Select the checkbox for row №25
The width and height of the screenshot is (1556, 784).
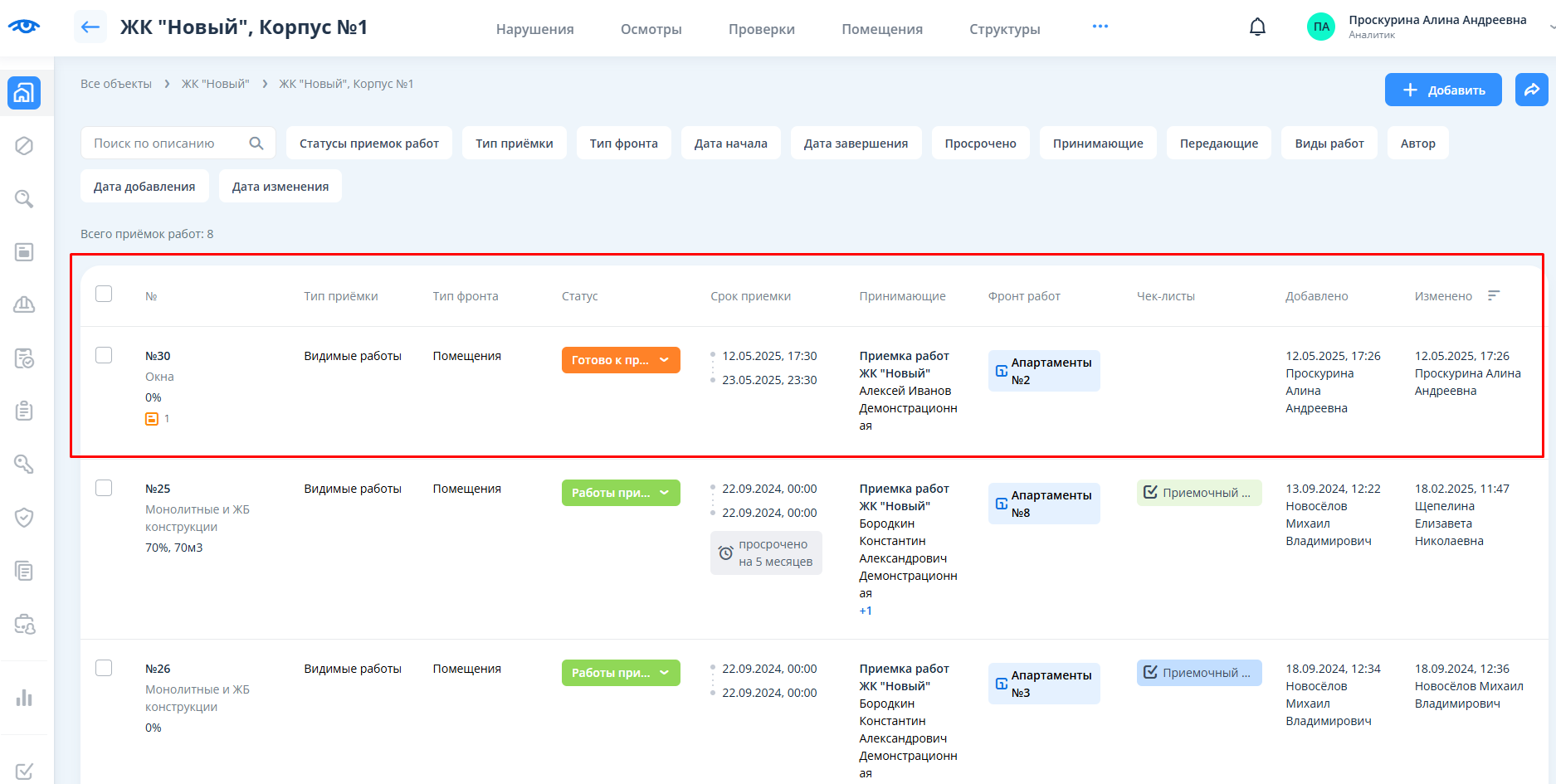pyautogui.click(x=104, y=488)
